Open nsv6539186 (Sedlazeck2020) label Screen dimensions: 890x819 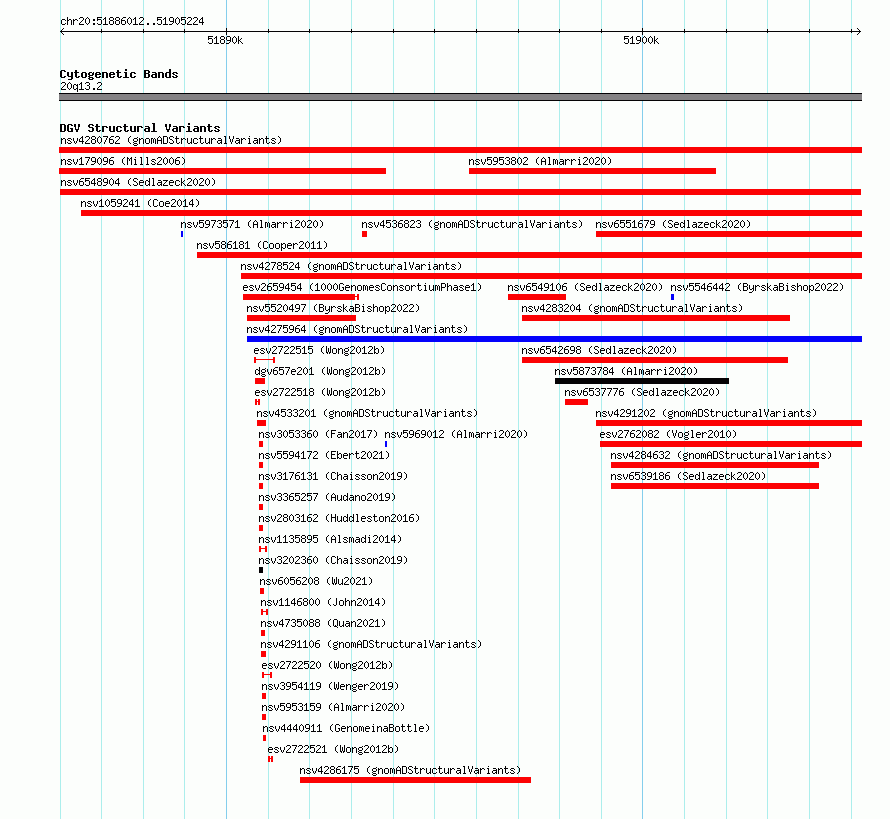688,476
